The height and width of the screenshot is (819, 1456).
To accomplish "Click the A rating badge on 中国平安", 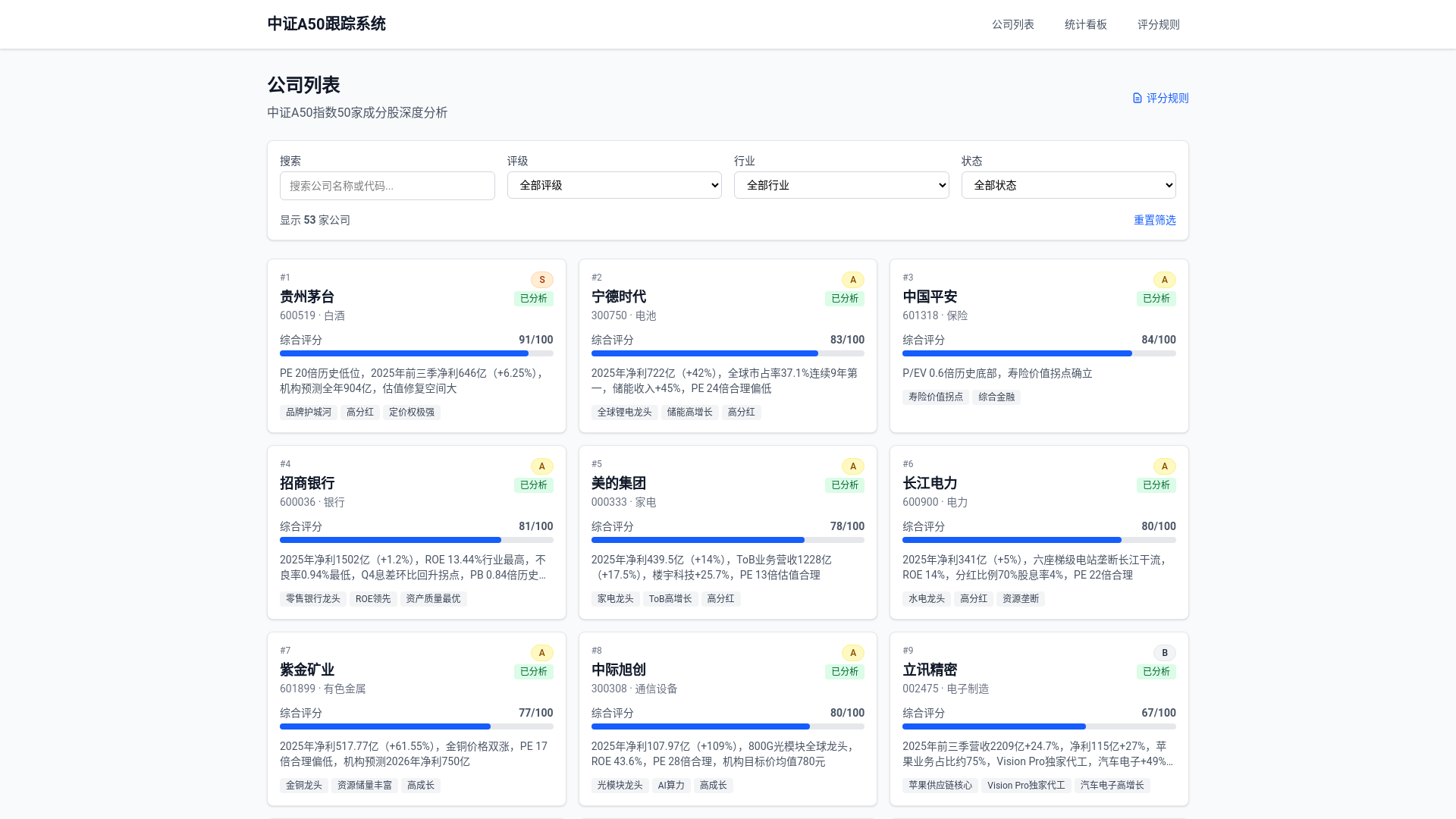I will tap(1165, 280).
